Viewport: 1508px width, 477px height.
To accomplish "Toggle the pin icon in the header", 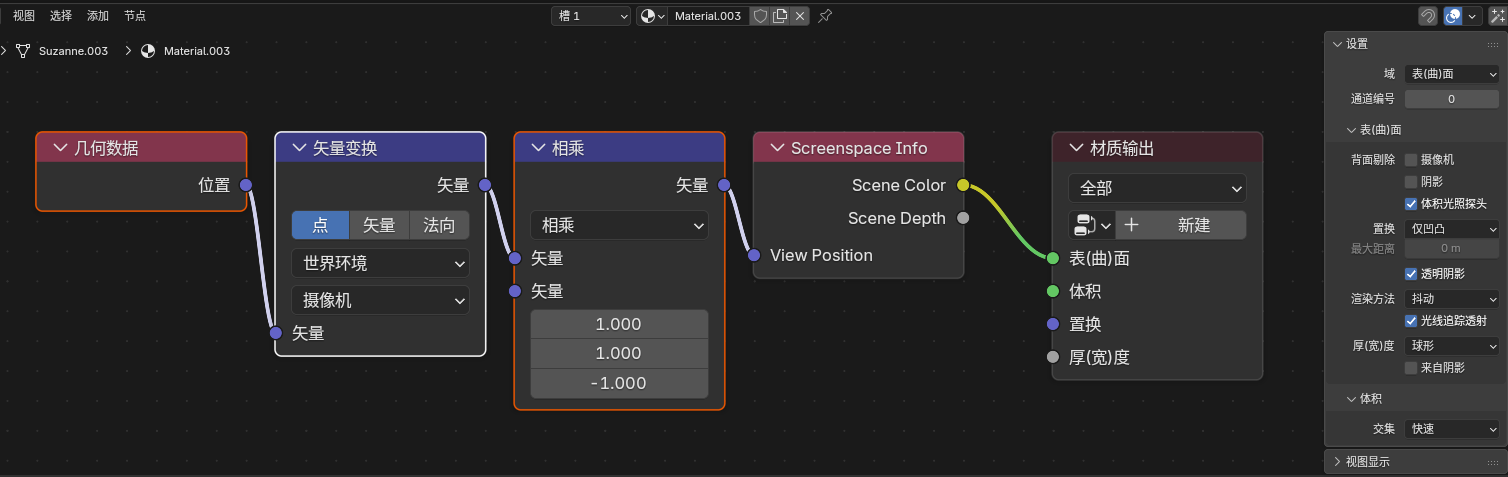I will click(825, 16).
